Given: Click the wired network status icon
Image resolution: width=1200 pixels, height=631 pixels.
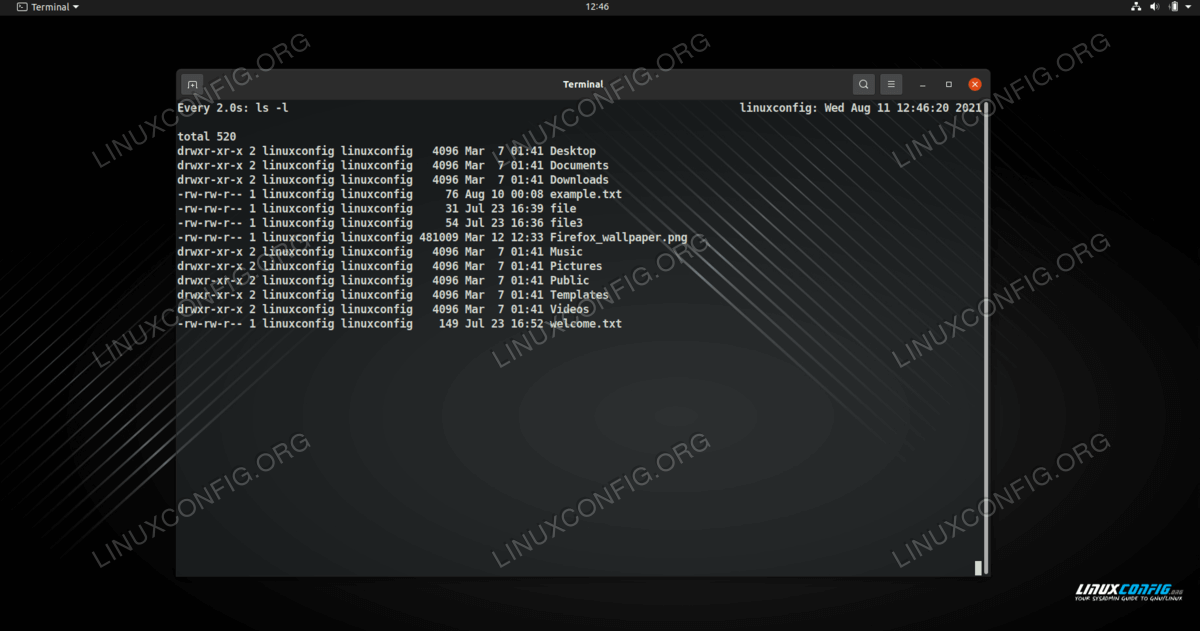Looking at the screenshot, I should [1136, 7].
